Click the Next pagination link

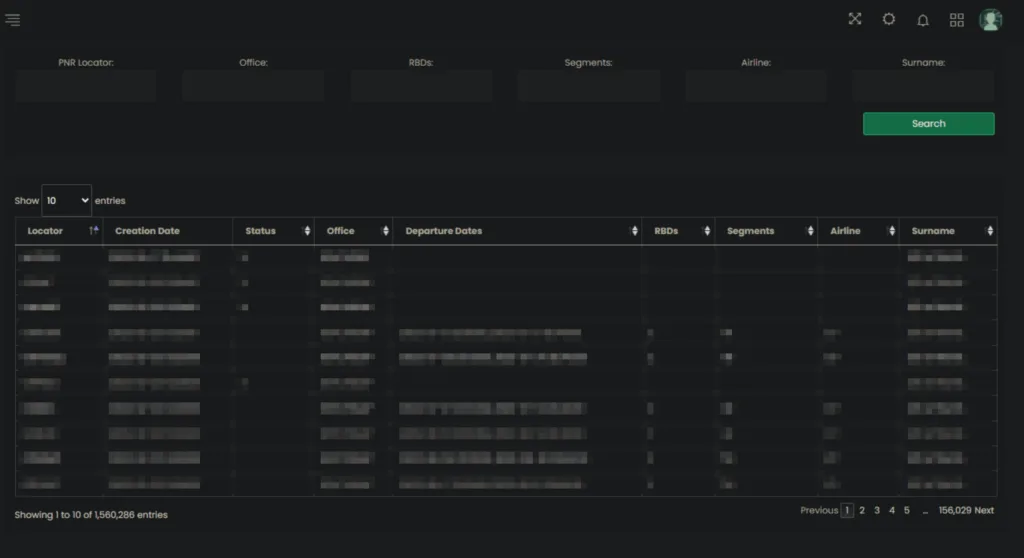pos(984,510)
